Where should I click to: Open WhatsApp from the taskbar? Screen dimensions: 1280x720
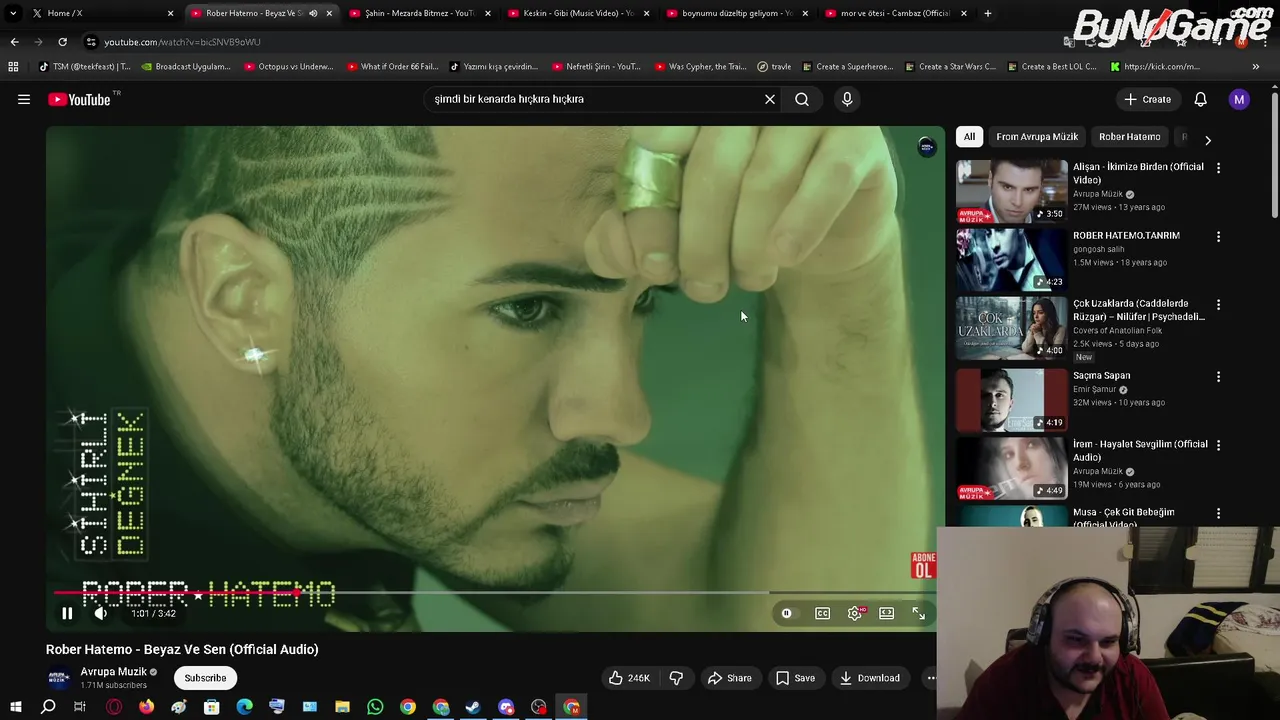375,707
